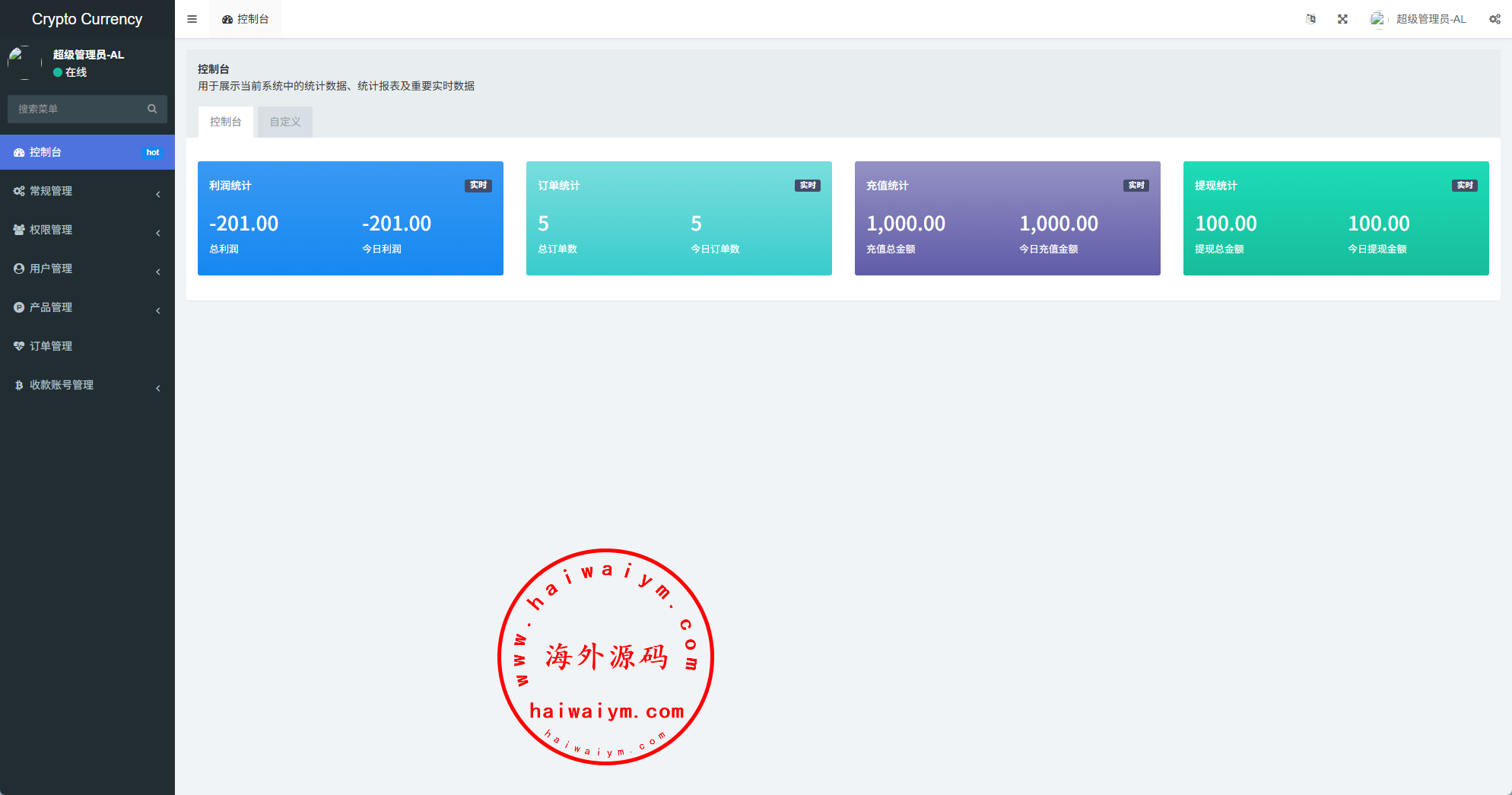Click the 用户管理 user icon
The width and height of the screenshot is (1512, 795).
click(x=19, y=269)
